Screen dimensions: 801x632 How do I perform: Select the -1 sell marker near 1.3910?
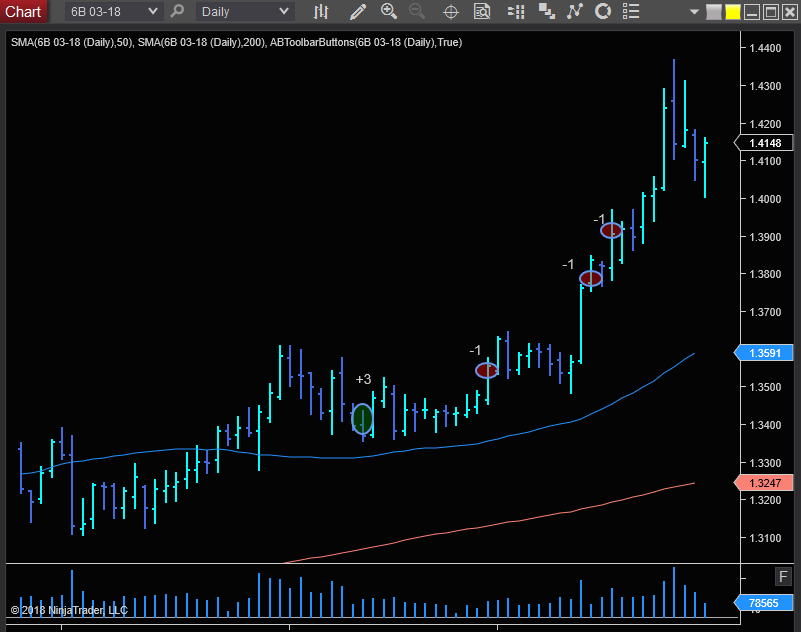click(x=611, y=230)
